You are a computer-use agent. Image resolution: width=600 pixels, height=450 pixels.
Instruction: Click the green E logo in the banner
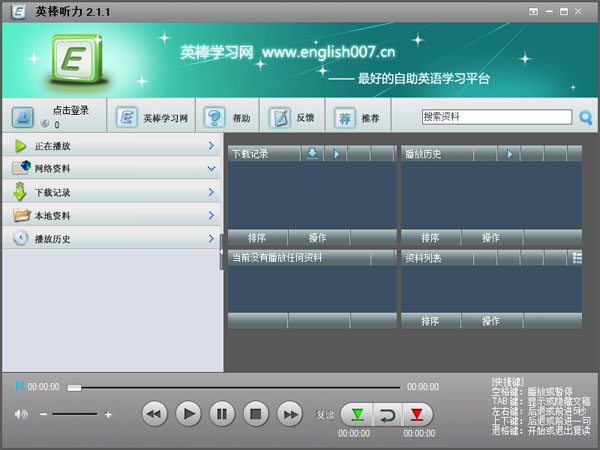[78, 59]
